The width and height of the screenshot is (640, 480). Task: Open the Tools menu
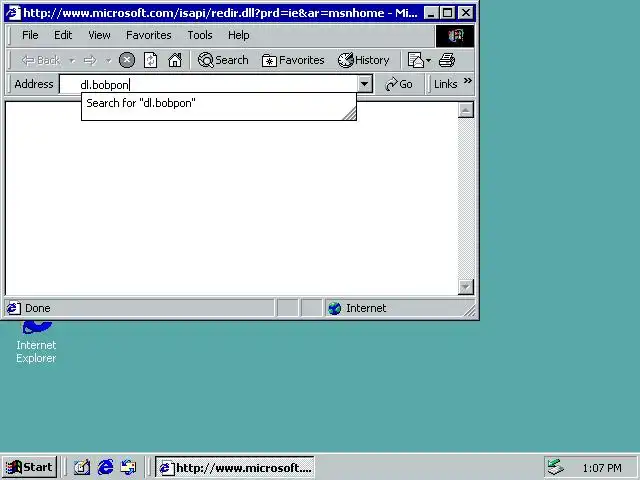[x=200, y=35]
